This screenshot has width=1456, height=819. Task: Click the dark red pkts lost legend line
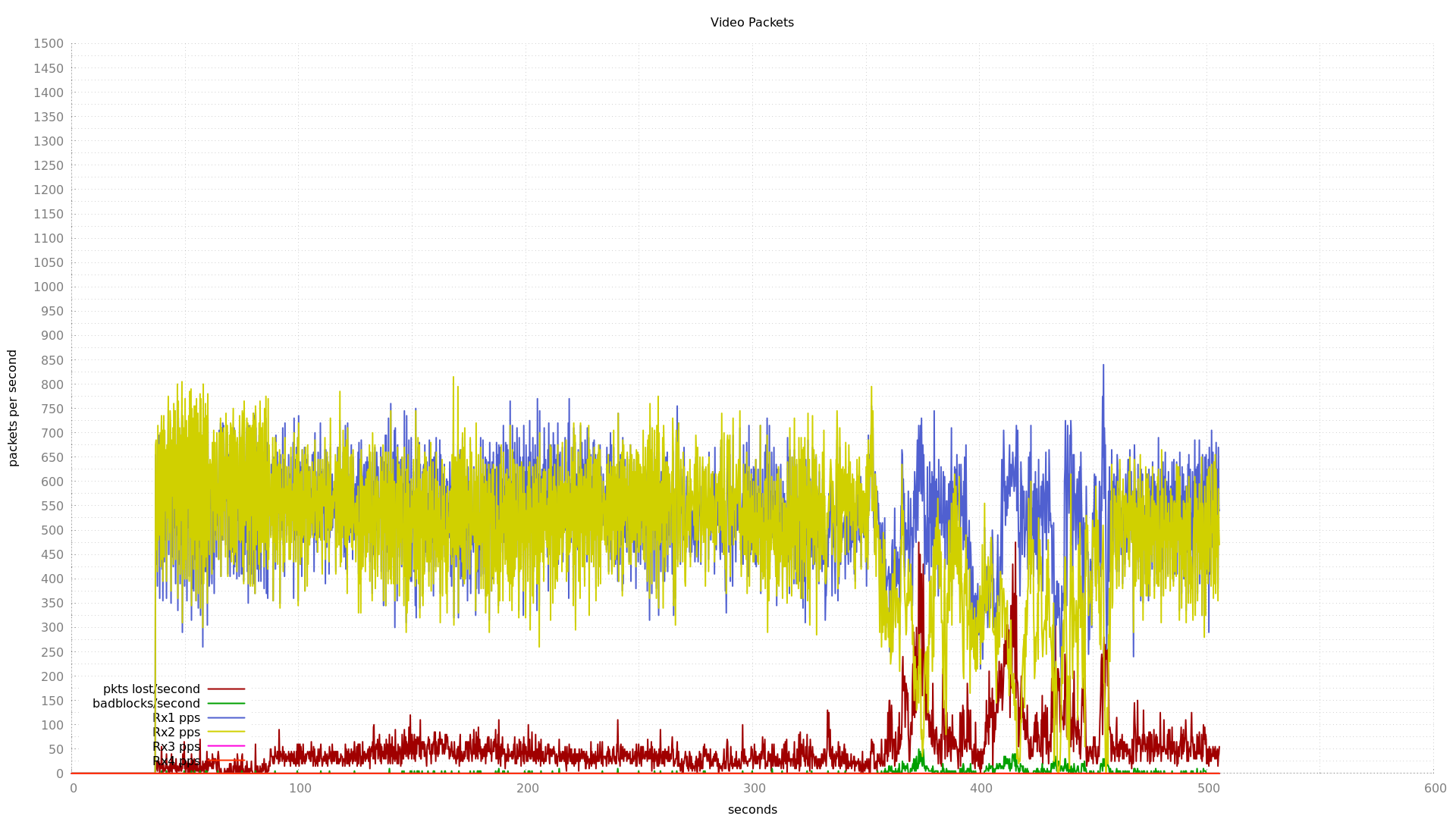coord(226,689)
